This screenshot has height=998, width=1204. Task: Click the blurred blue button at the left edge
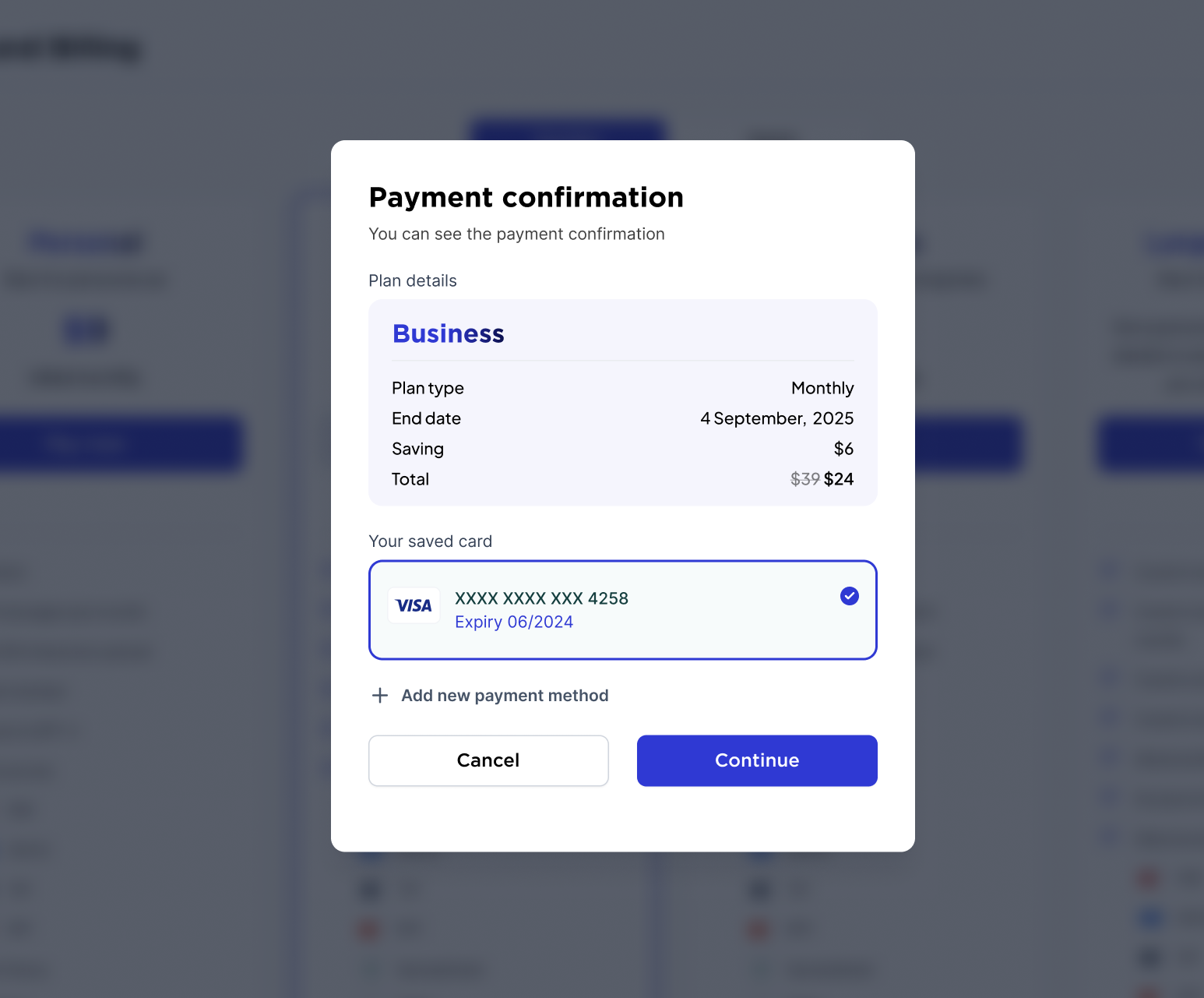tap(121, 444)
